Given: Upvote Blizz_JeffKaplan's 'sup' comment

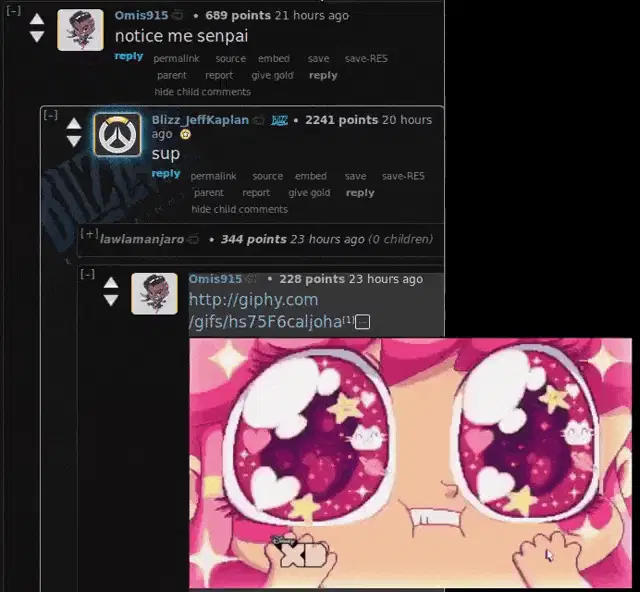Looking at the screenshot, I should (x=73, y=124).
